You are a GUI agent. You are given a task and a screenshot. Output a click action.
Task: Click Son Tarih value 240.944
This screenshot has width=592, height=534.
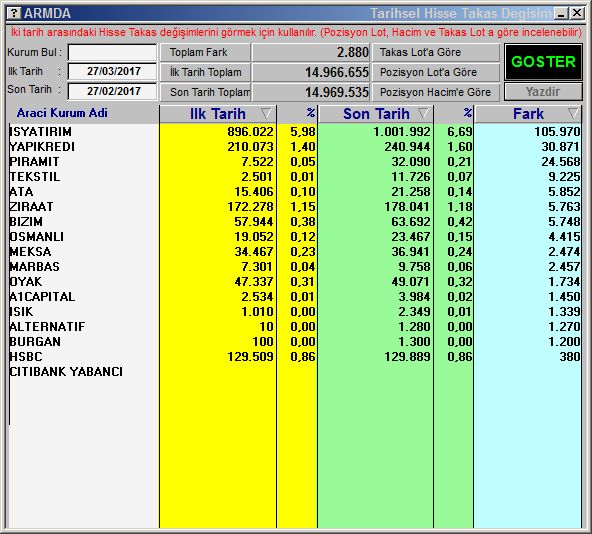(407, 147)
